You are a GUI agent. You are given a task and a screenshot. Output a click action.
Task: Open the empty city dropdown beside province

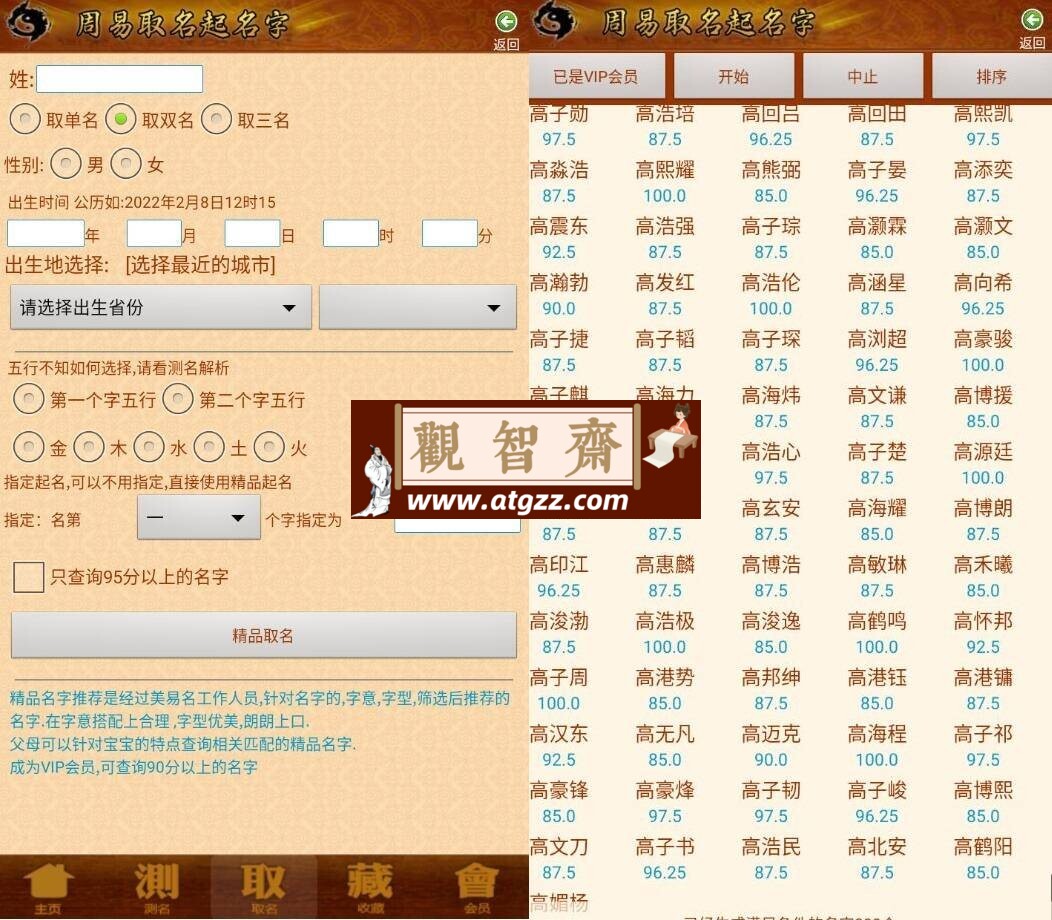418,307
